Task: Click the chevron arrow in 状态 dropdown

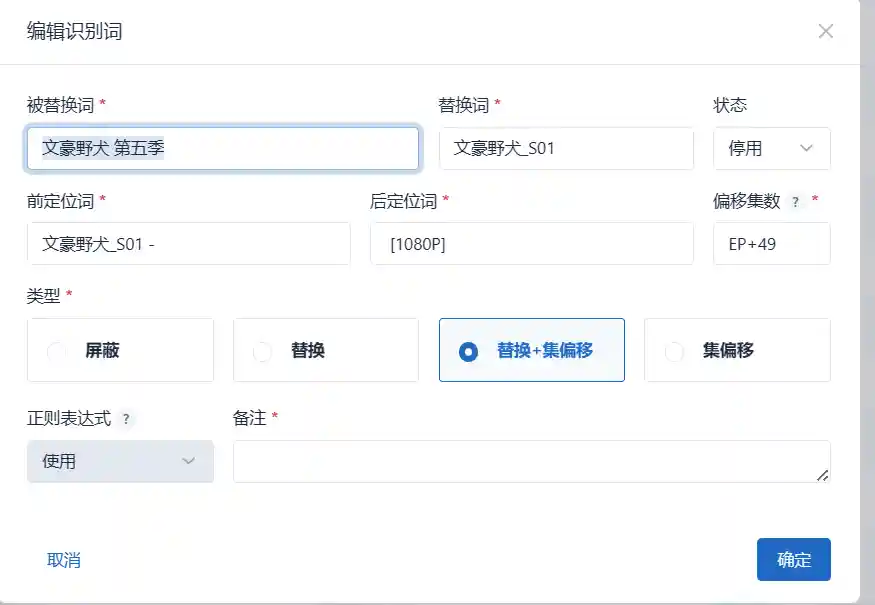Action: [x=807, y=149]
